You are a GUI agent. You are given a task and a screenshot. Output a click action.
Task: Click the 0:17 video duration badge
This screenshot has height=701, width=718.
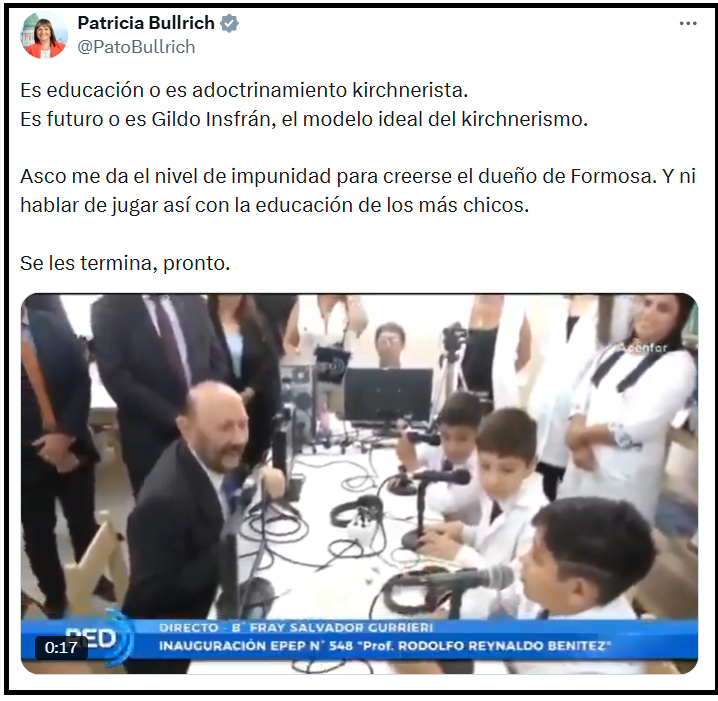61,647
